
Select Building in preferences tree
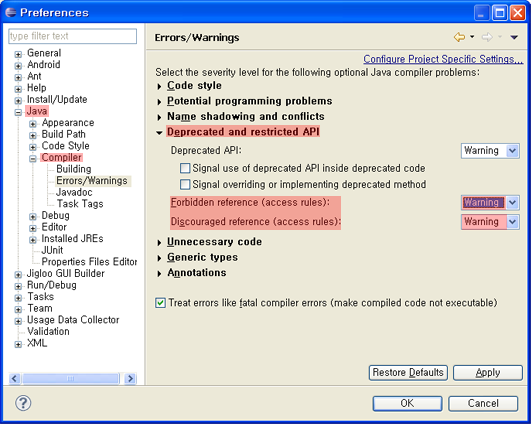pyautogui.click(x=73, y=169)
